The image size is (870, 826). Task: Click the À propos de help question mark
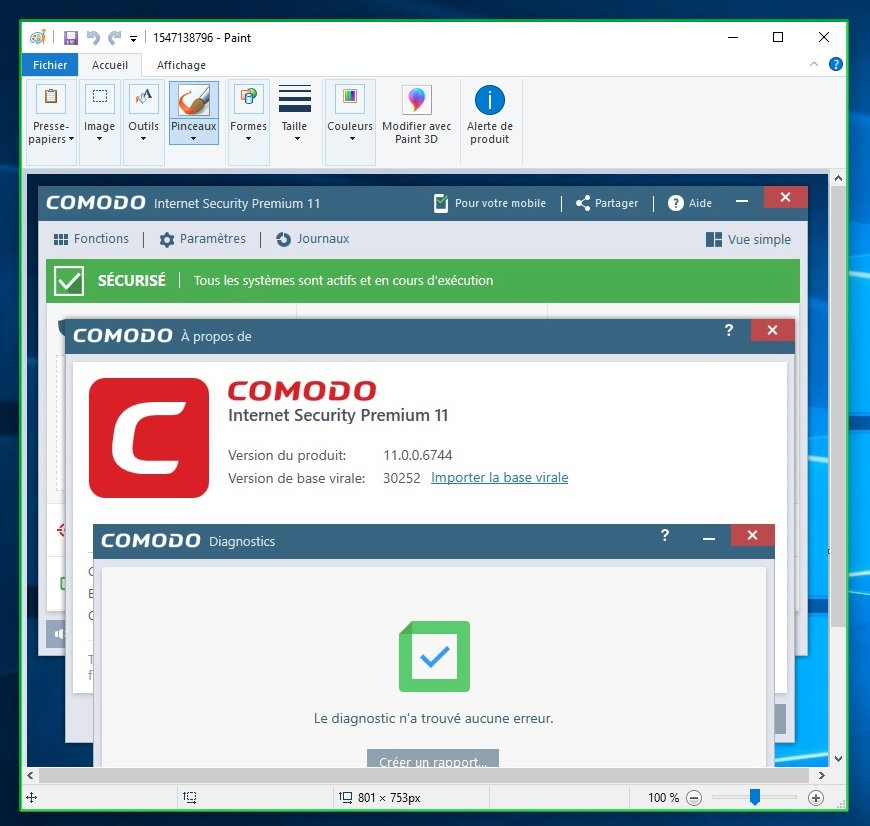tap(729, 330)
